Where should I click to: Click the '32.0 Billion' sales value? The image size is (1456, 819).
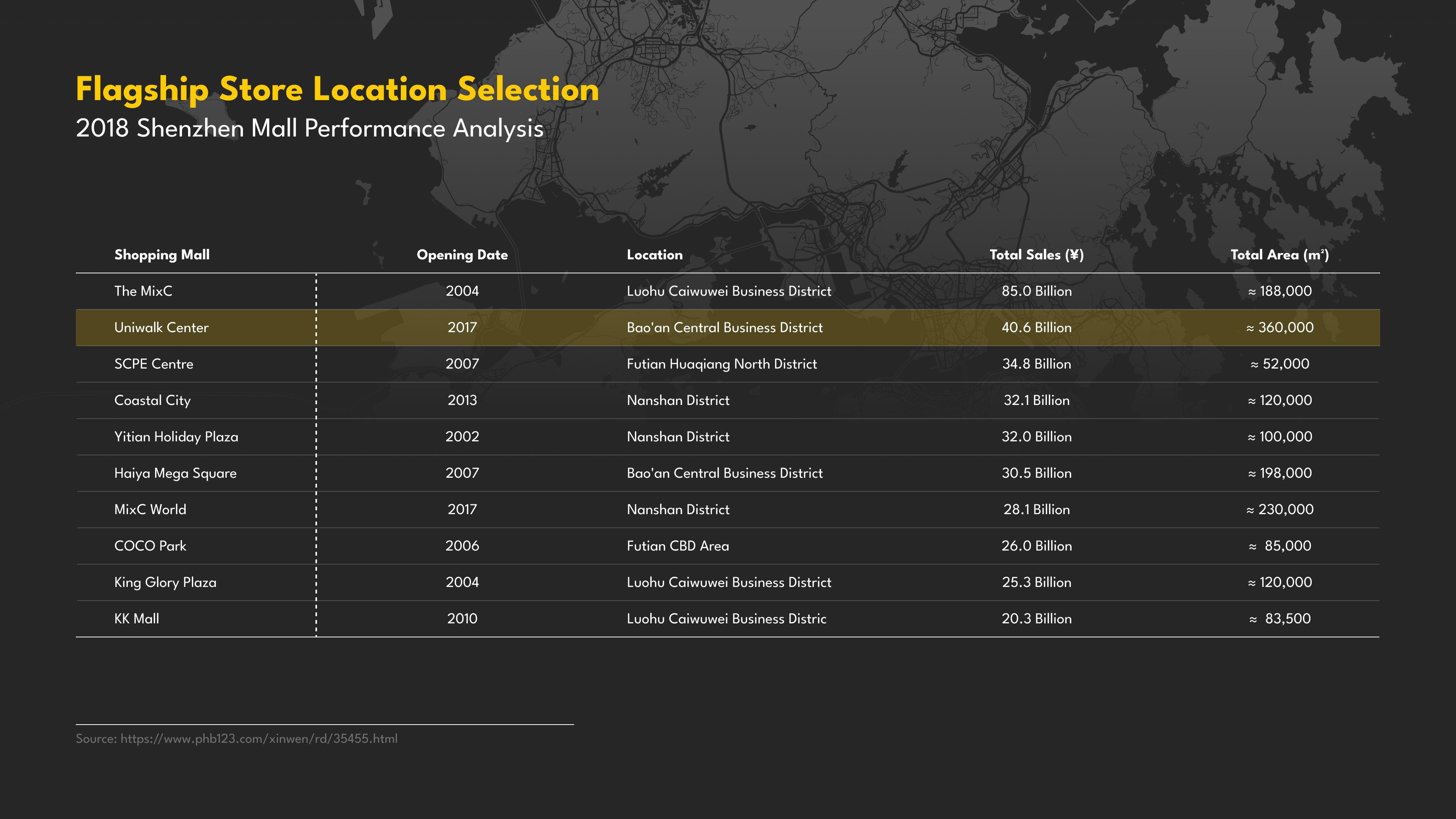(1037, 436)
